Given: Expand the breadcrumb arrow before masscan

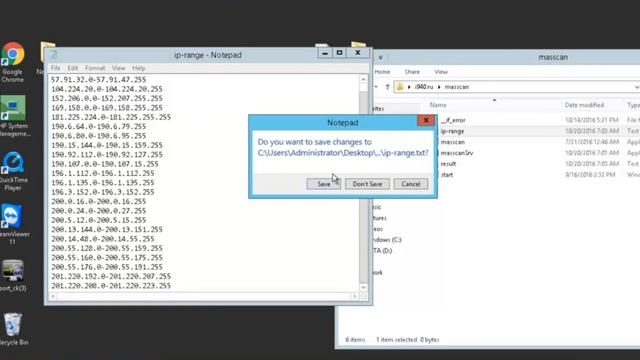Looking at the screenshot, I should (439, 87).
